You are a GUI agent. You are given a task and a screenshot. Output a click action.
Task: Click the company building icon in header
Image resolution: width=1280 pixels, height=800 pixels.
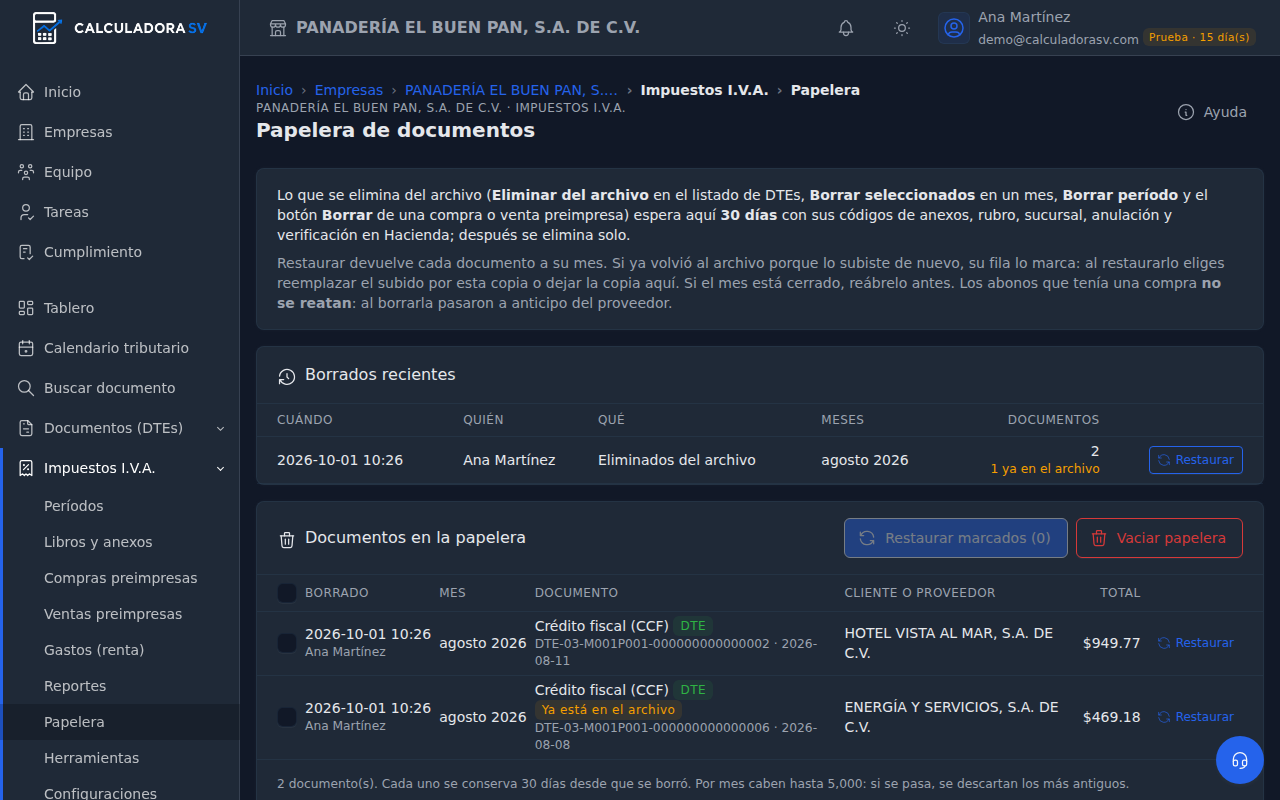[x=279, y=28]
